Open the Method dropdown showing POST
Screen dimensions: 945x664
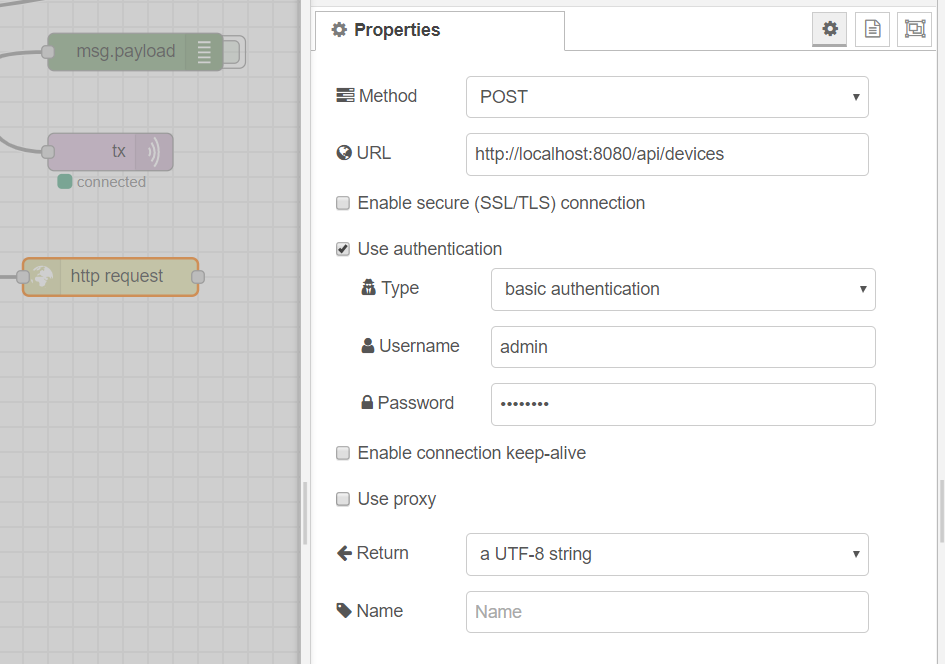667,97
